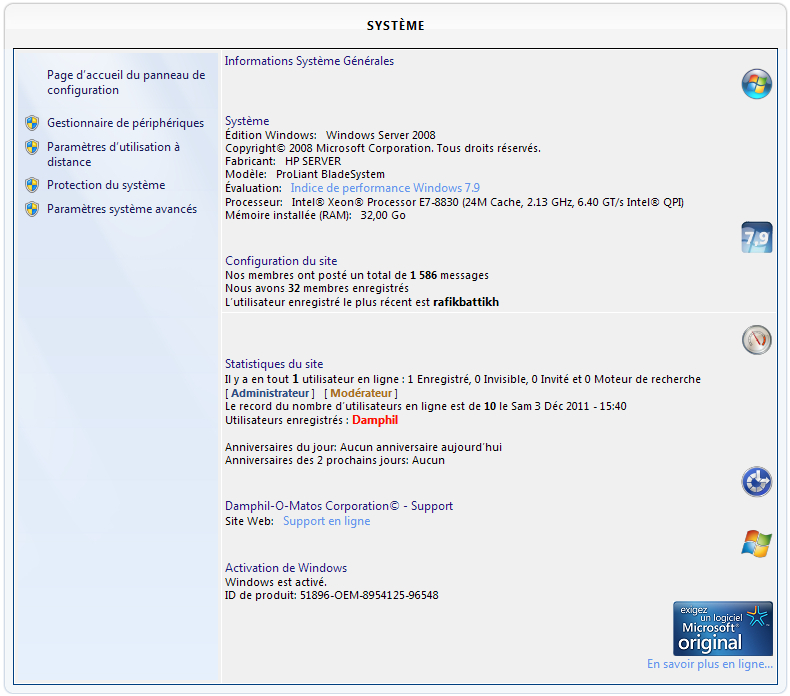Click the Fabricant HP SERVER line
790x696 pixels.
click(x=283, y=161)
